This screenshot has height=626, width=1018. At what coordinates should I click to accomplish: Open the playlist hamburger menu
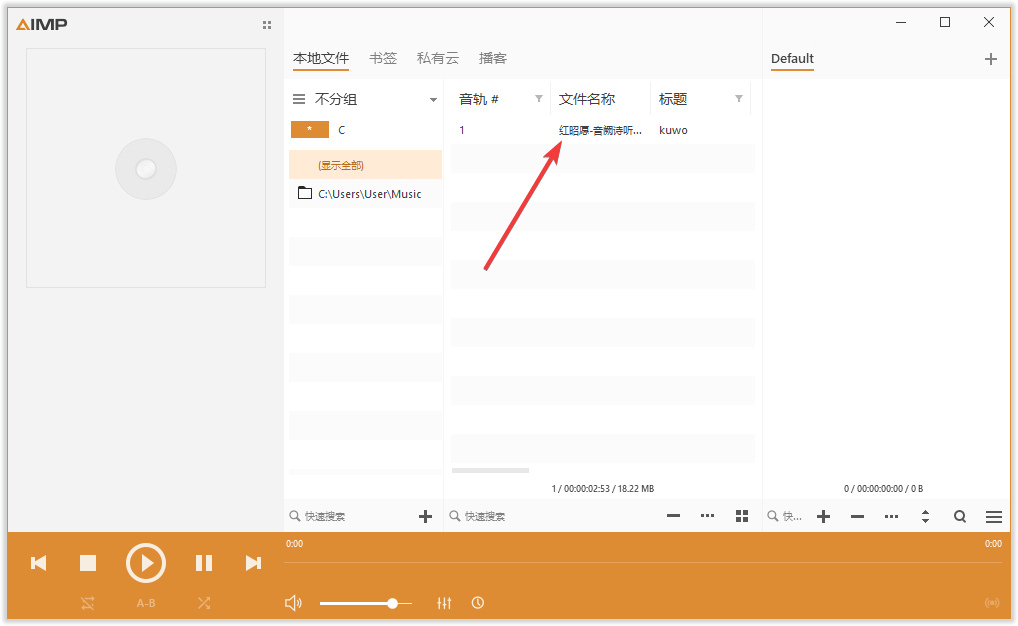point(993,516)
